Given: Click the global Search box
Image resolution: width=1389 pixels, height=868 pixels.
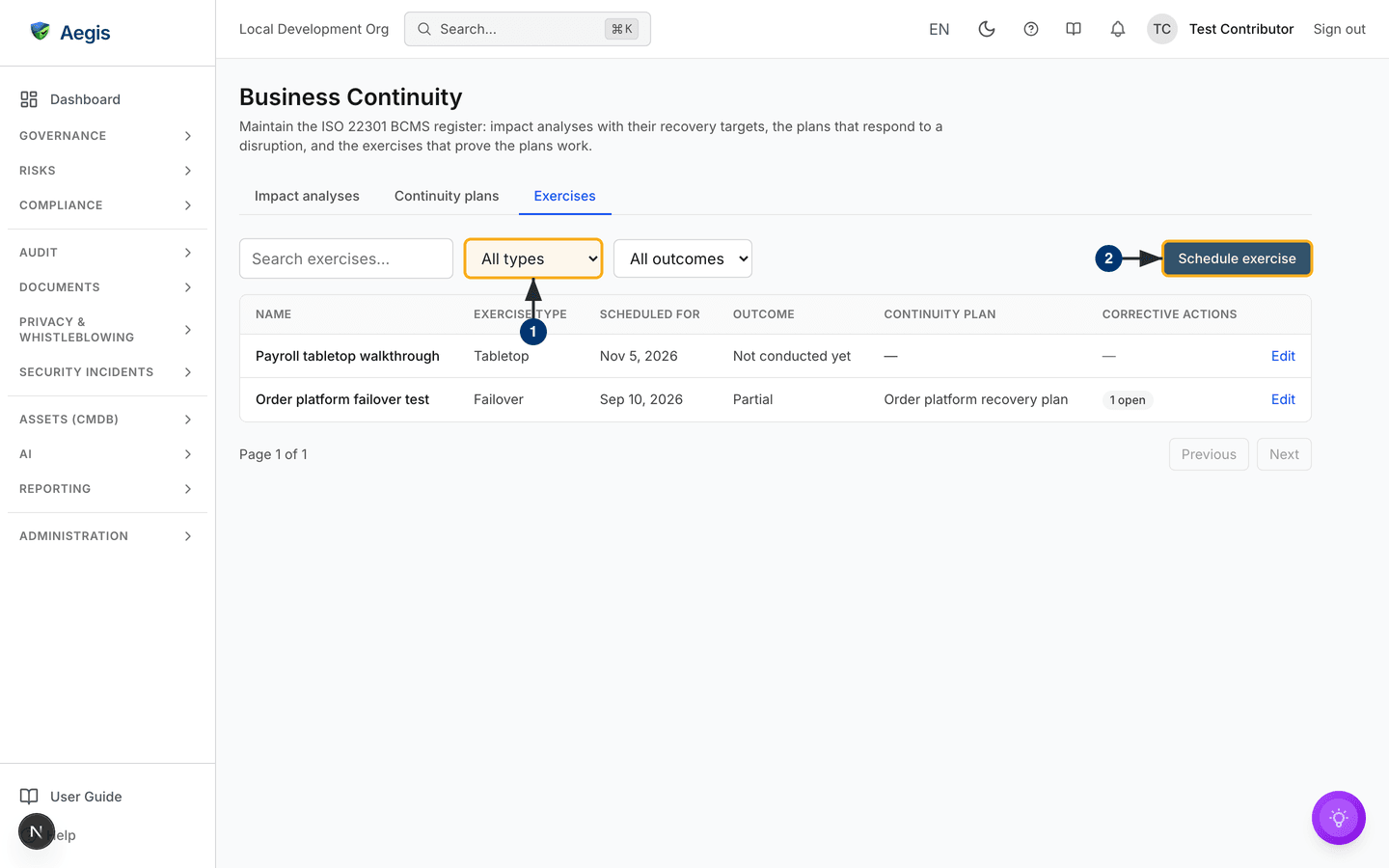Looking at the screenshot, I should pyautogui.click(x=528, y=29).
